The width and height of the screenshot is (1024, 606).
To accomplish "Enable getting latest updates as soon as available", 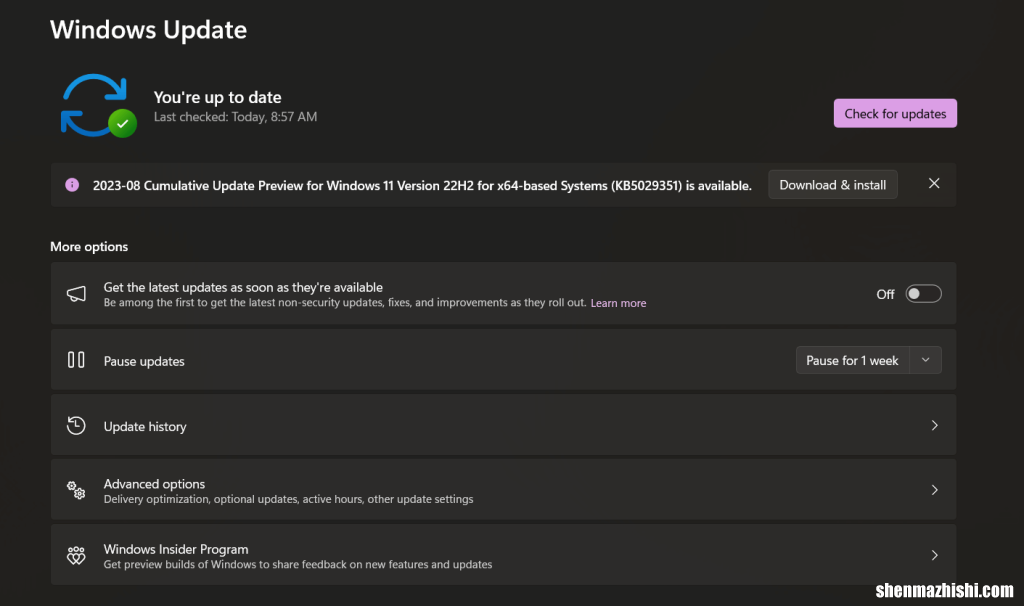I will (923, 293).
